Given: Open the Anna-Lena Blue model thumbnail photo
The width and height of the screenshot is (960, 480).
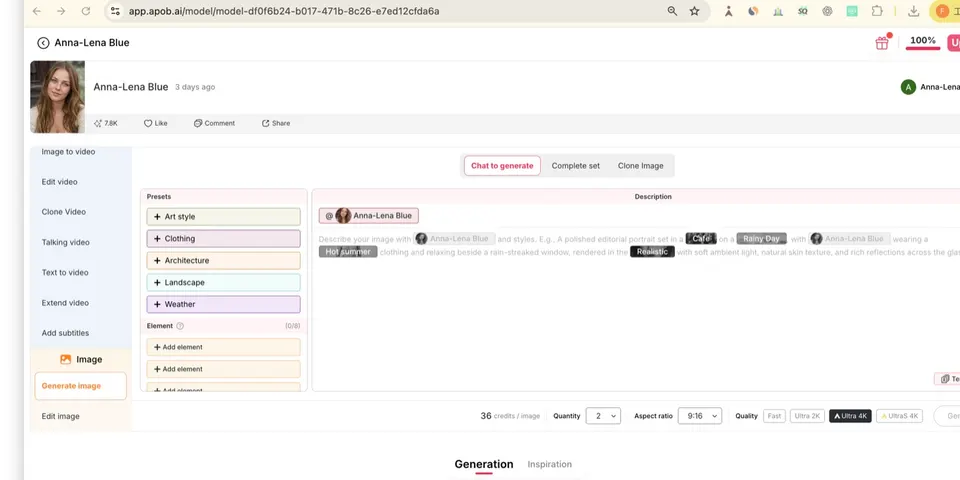Looking at the screenshot, I should [x=58, y=97].
